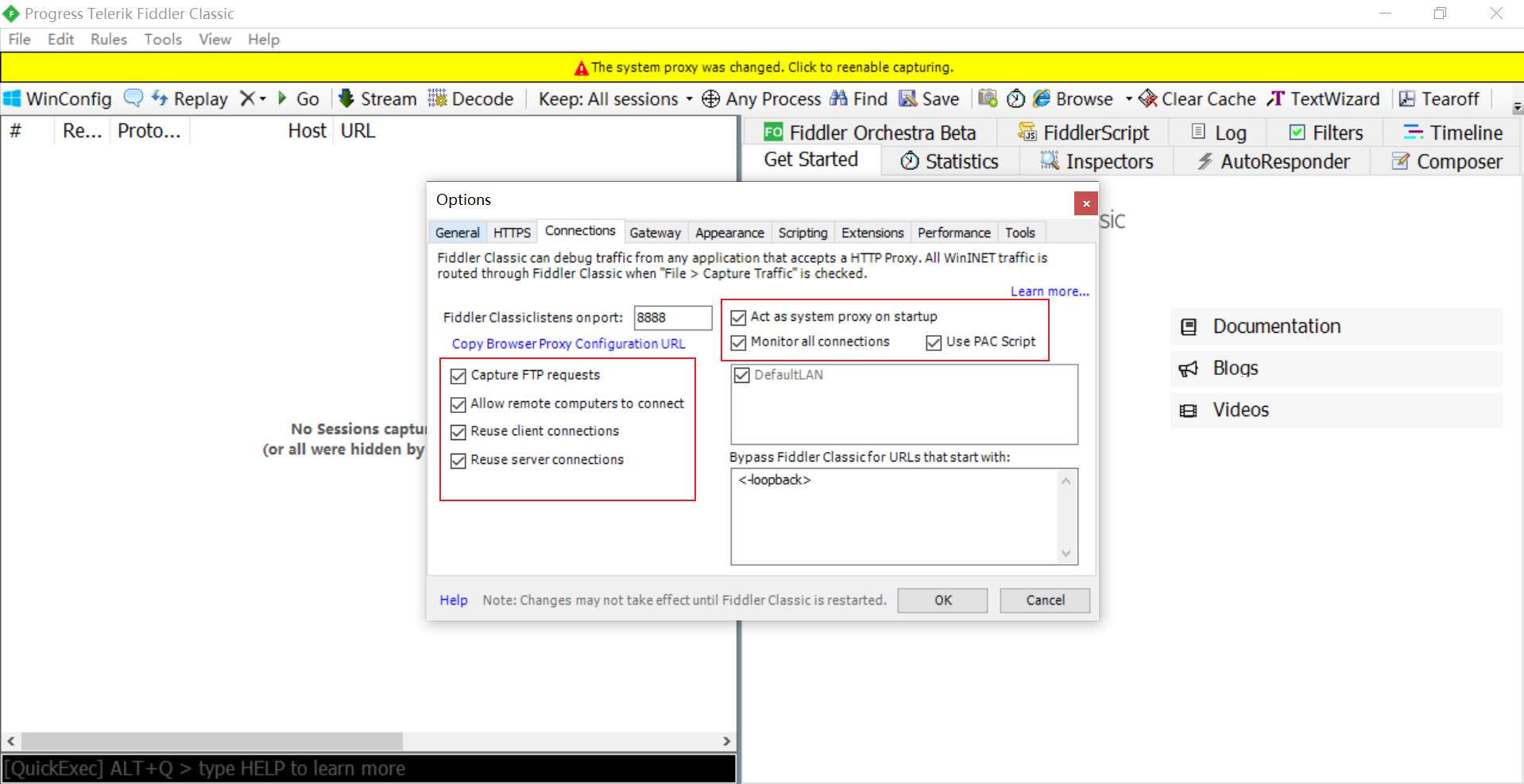Click the listen port input field
Screen dimensions: 1524x784
pyautogui.click(x=673, y=318)
